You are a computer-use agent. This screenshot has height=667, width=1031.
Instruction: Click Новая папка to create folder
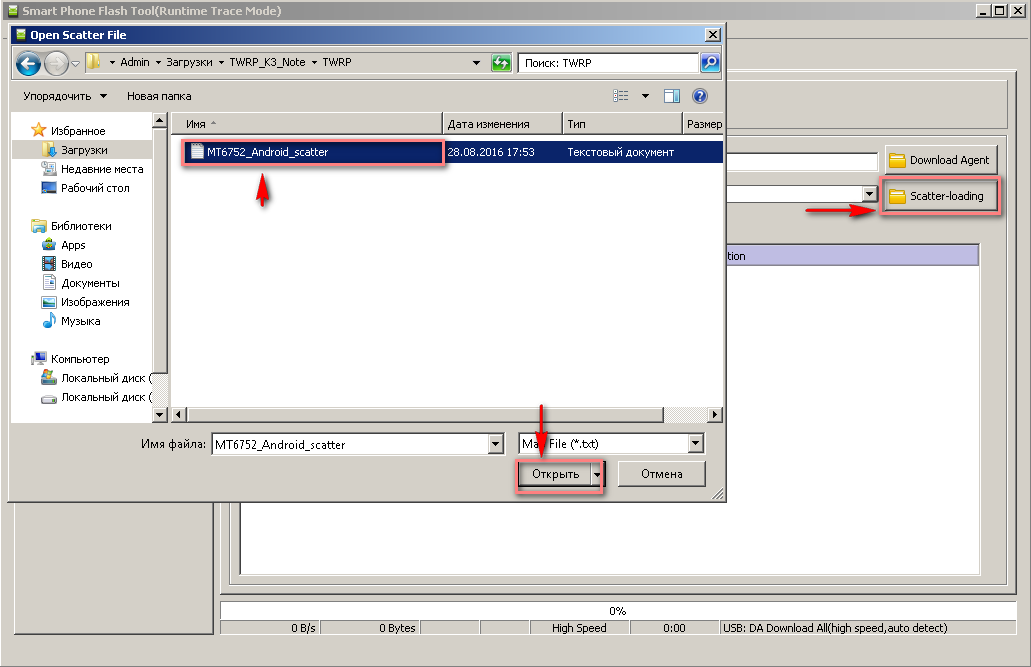click(159, 96)
